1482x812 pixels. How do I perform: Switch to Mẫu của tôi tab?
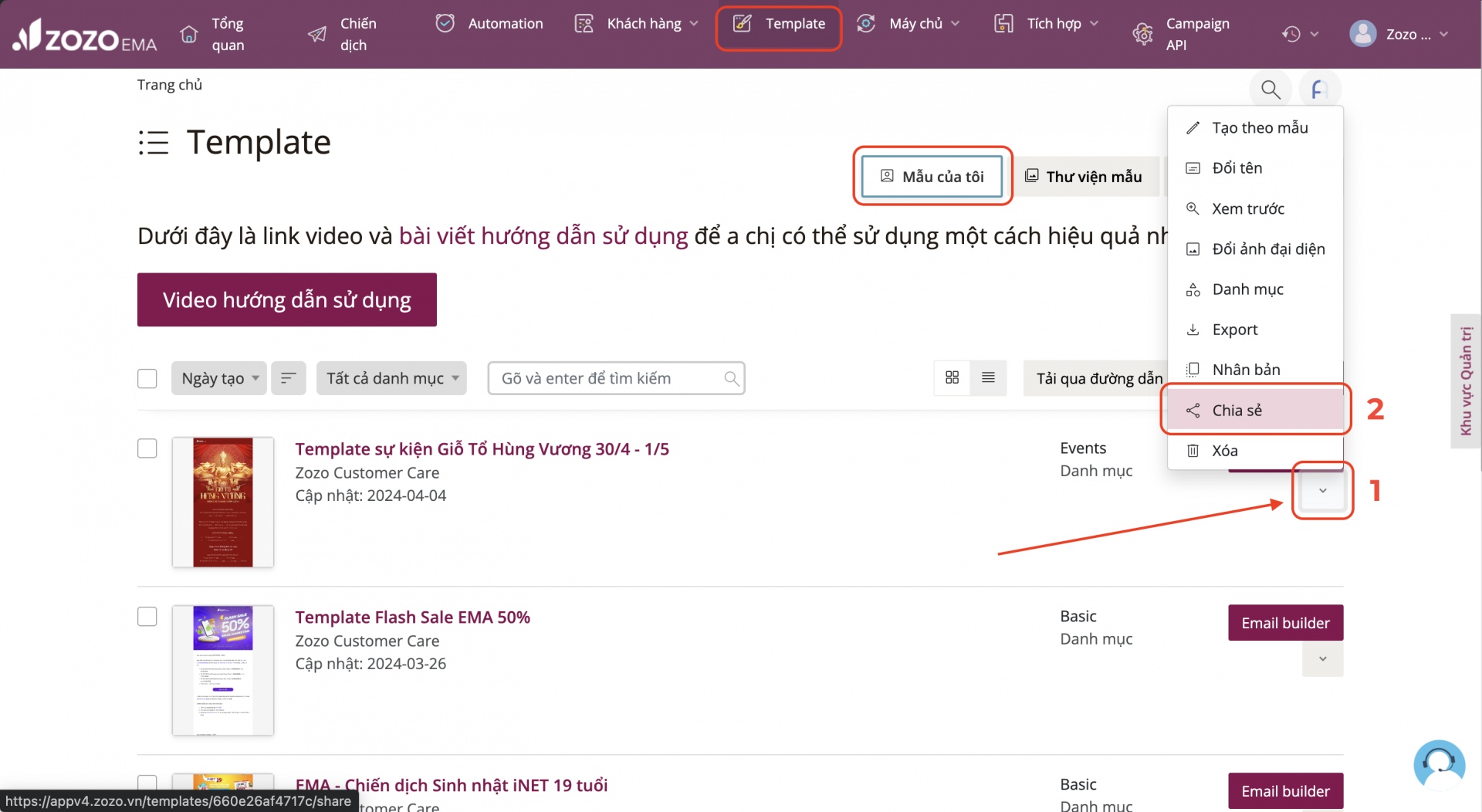point(932,176)
